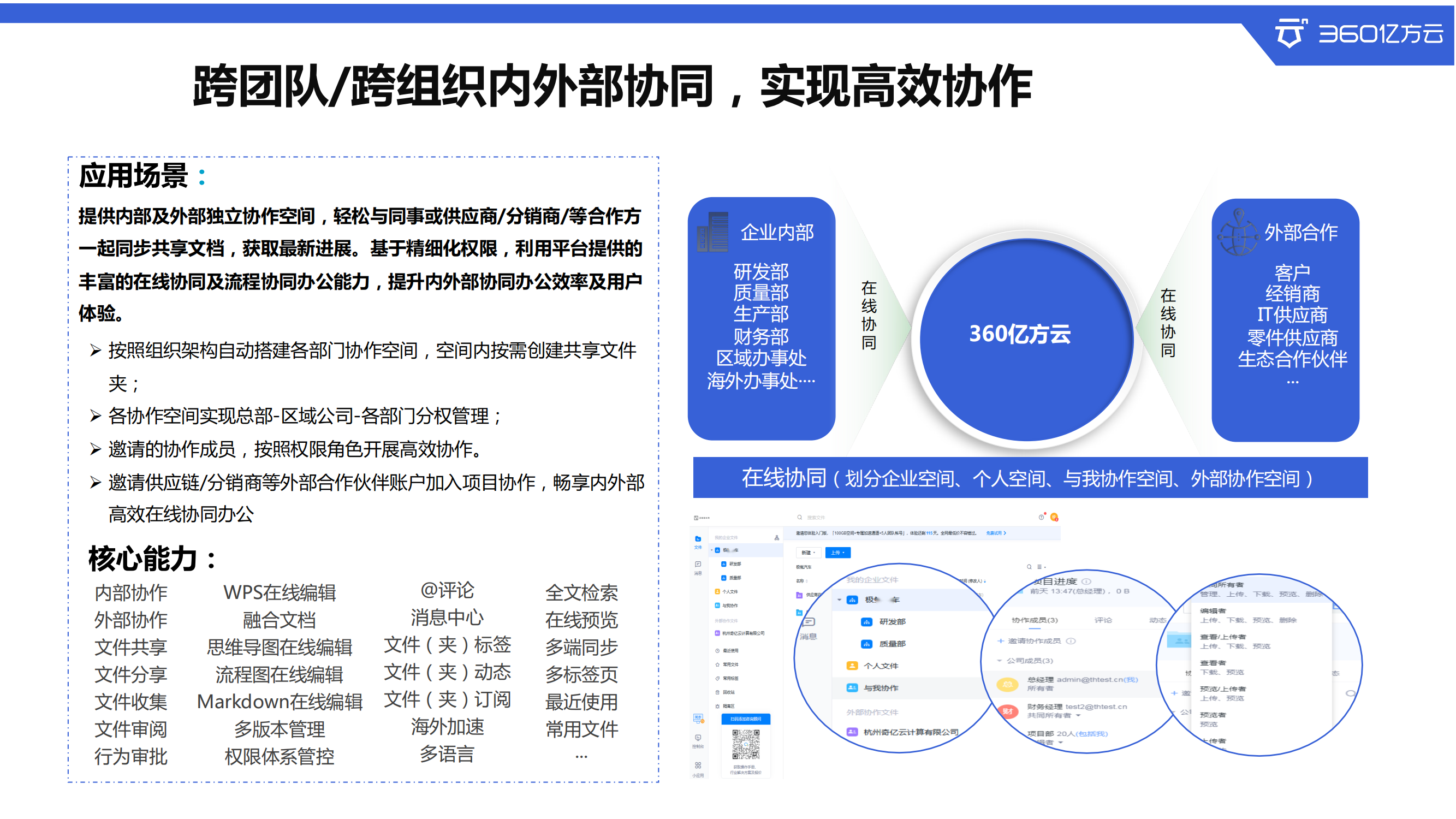Click the org-structure icon beside 我的企业文件

pos(777,537)
